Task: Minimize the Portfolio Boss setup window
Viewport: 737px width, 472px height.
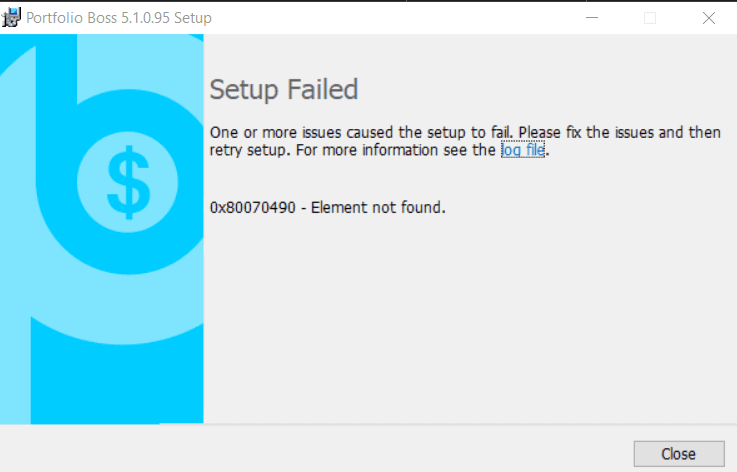Action: (590, 18)
